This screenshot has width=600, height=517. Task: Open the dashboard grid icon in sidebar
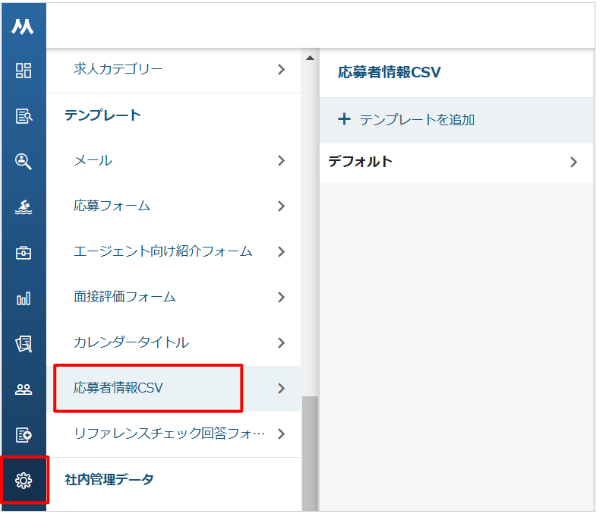pos(23,71)
